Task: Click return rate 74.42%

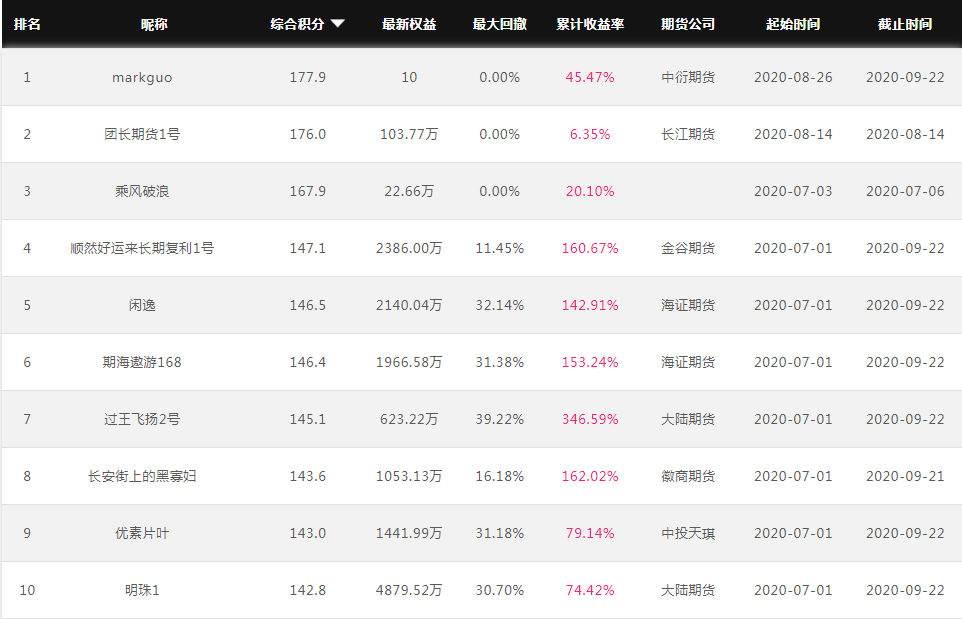Action: [590, 590]
